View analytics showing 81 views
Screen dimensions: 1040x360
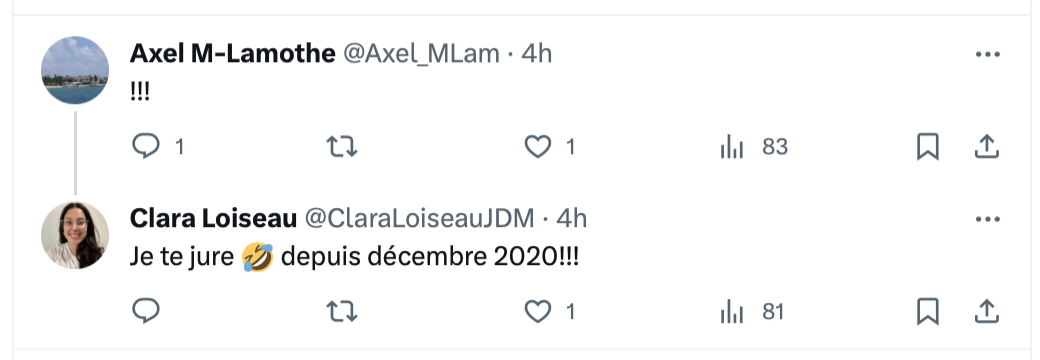coord(752,312)
